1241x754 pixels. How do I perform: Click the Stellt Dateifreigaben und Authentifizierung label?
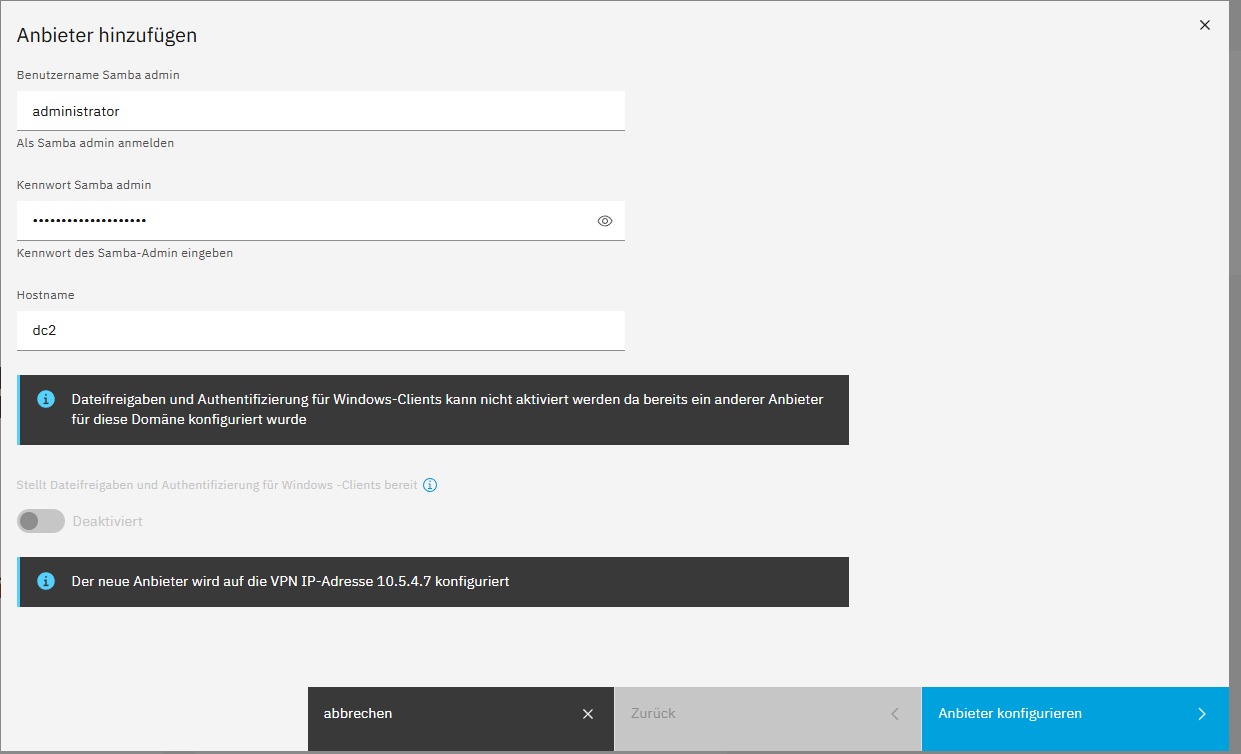pyautogui.click(x=217, y=485)
